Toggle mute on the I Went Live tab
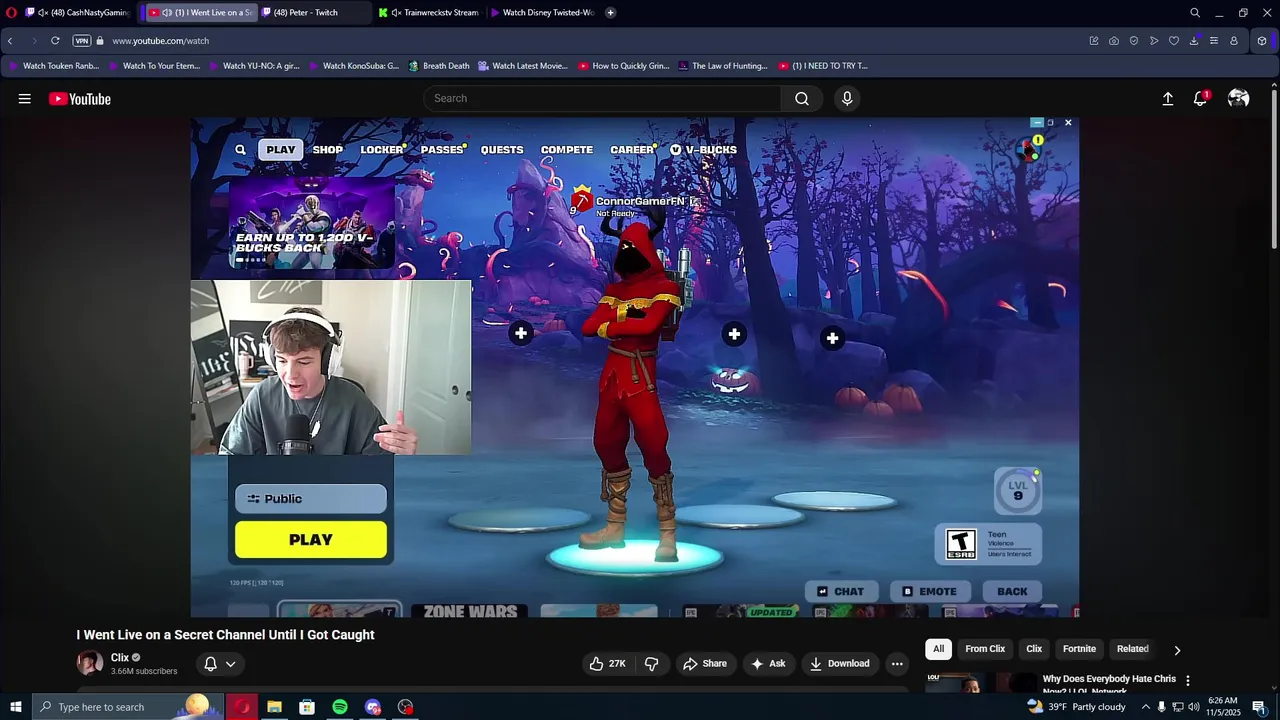Screen dimensions: 1280x720 167,13
